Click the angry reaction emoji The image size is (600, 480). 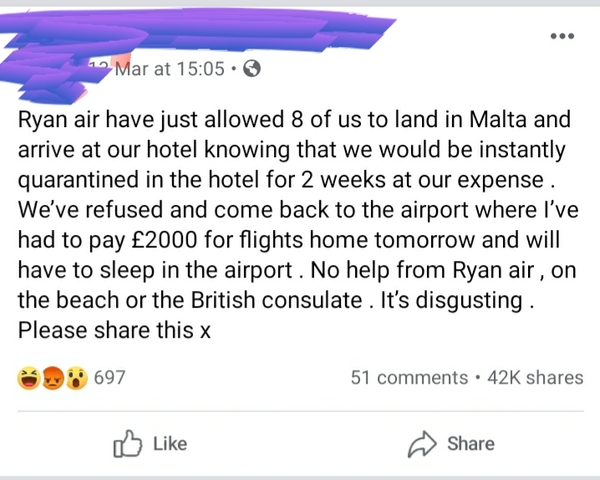[x=51, y=377]
